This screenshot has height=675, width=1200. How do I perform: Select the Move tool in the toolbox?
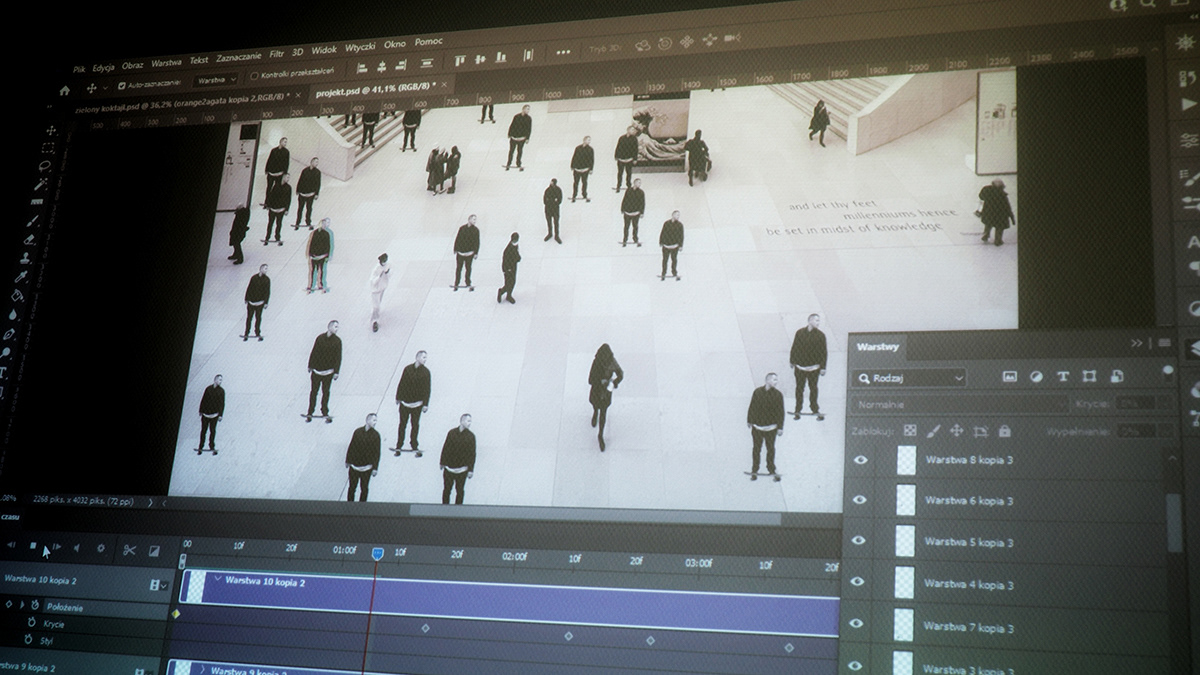coord(51,130)
